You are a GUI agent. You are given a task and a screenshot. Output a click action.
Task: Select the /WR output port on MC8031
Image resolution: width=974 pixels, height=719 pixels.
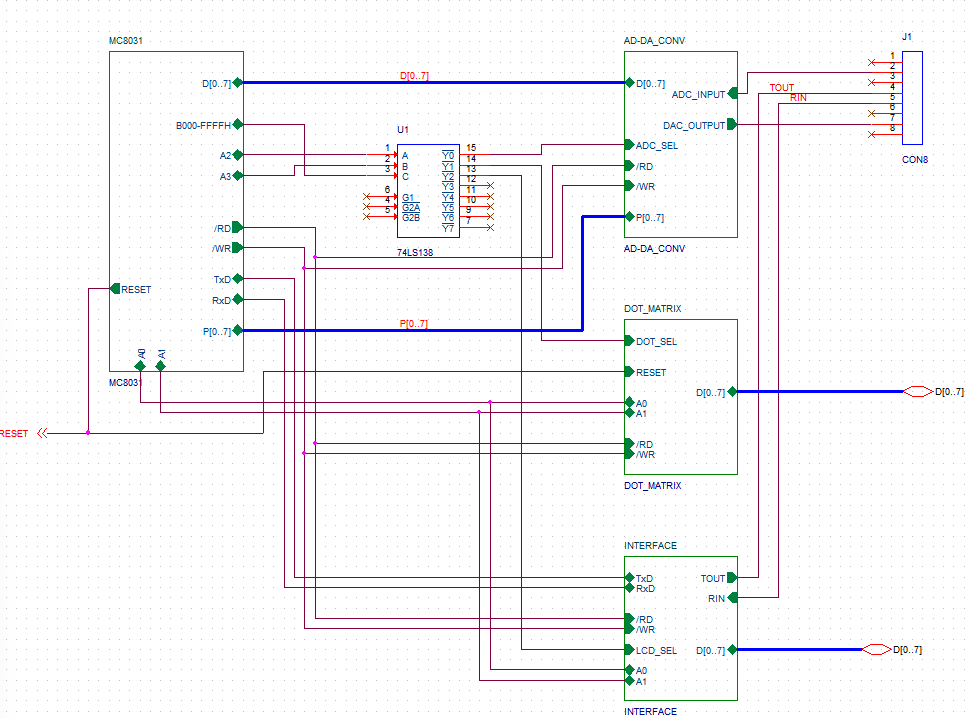pyautogui.click(x=237, y=248)
